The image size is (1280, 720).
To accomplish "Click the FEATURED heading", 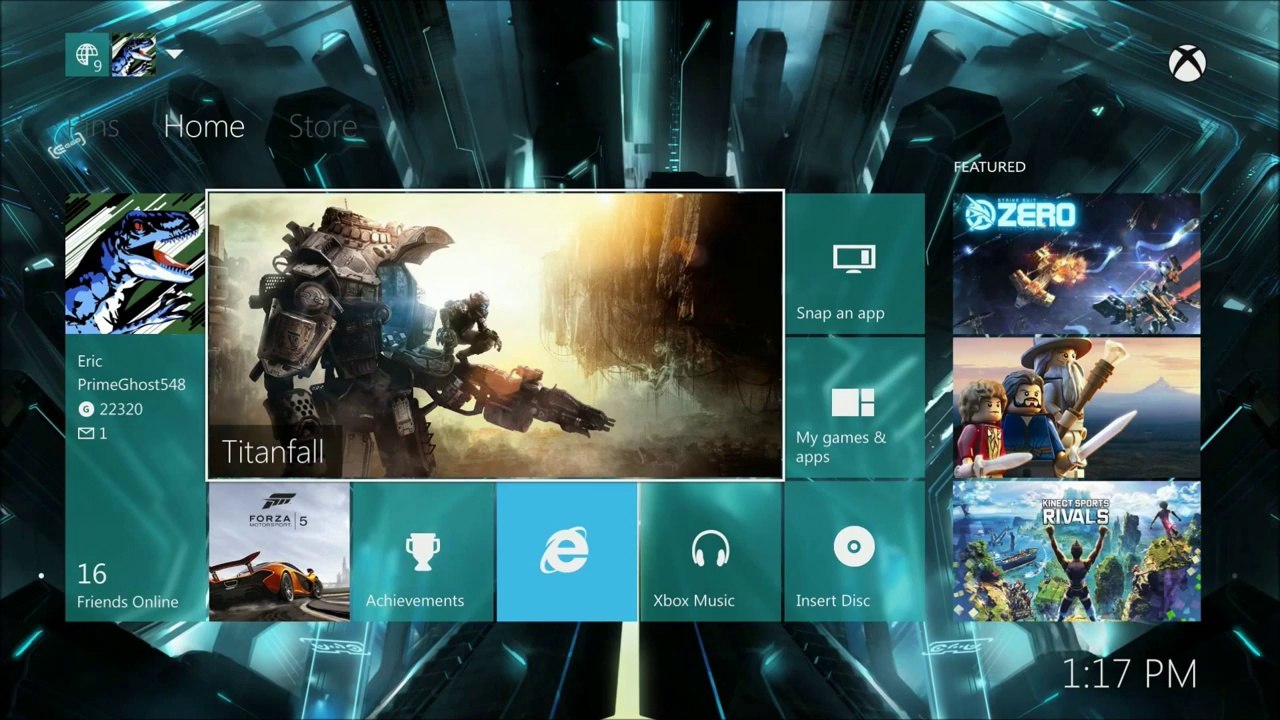I will click(x=989, y=167).
